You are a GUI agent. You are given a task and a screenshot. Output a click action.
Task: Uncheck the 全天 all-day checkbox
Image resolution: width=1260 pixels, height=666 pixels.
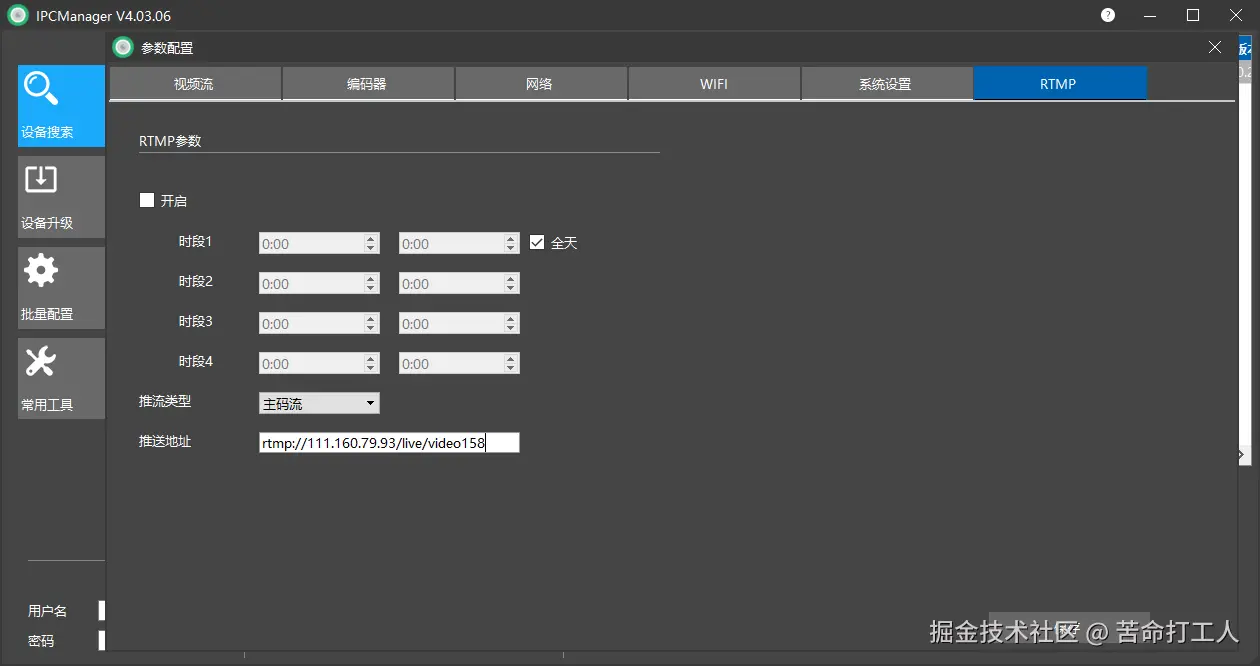tap(537, 242)
